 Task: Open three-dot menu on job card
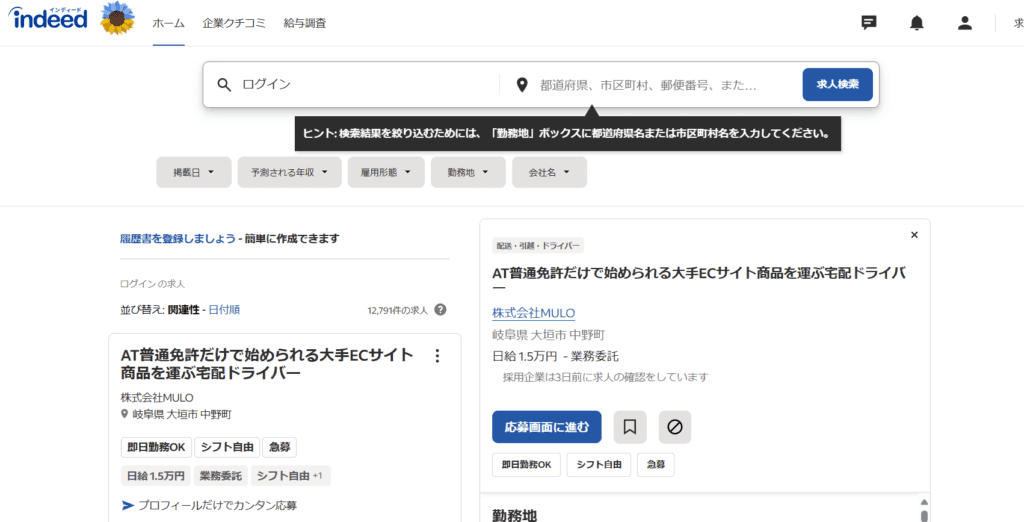pos(436,356)
